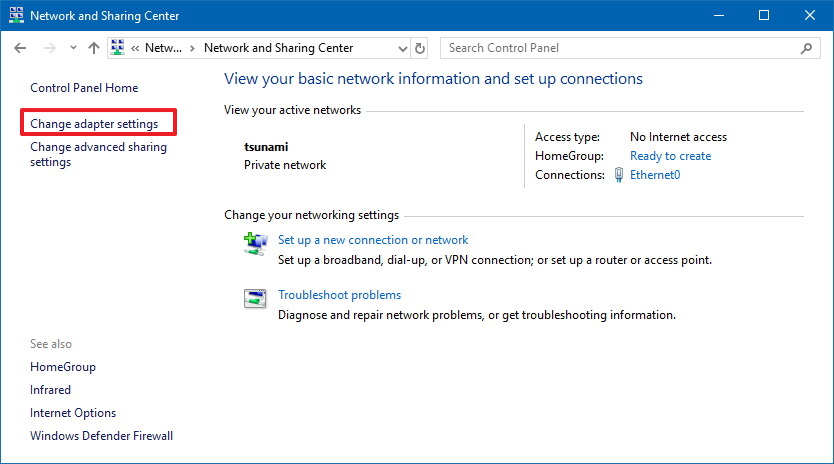The width and height of the screenshot is (834, 464).
Task: Select Set up a new connection or network
Action: pyautogui.click(x=373, y=240)
